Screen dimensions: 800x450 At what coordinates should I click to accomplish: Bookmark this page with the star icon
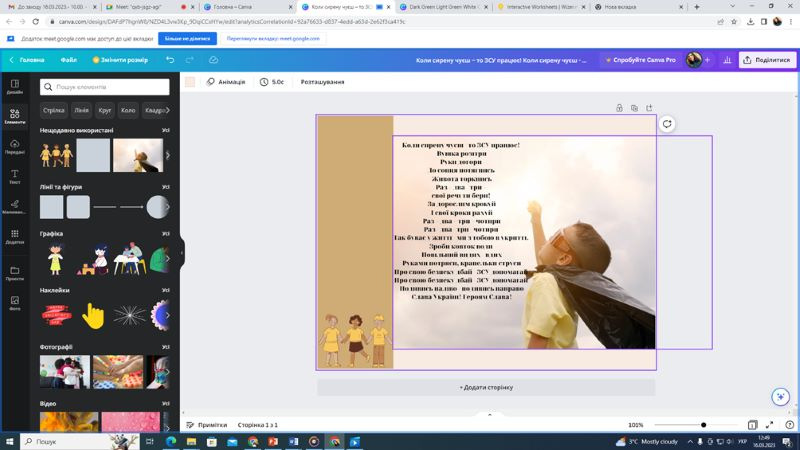click(x=734, y=21)
